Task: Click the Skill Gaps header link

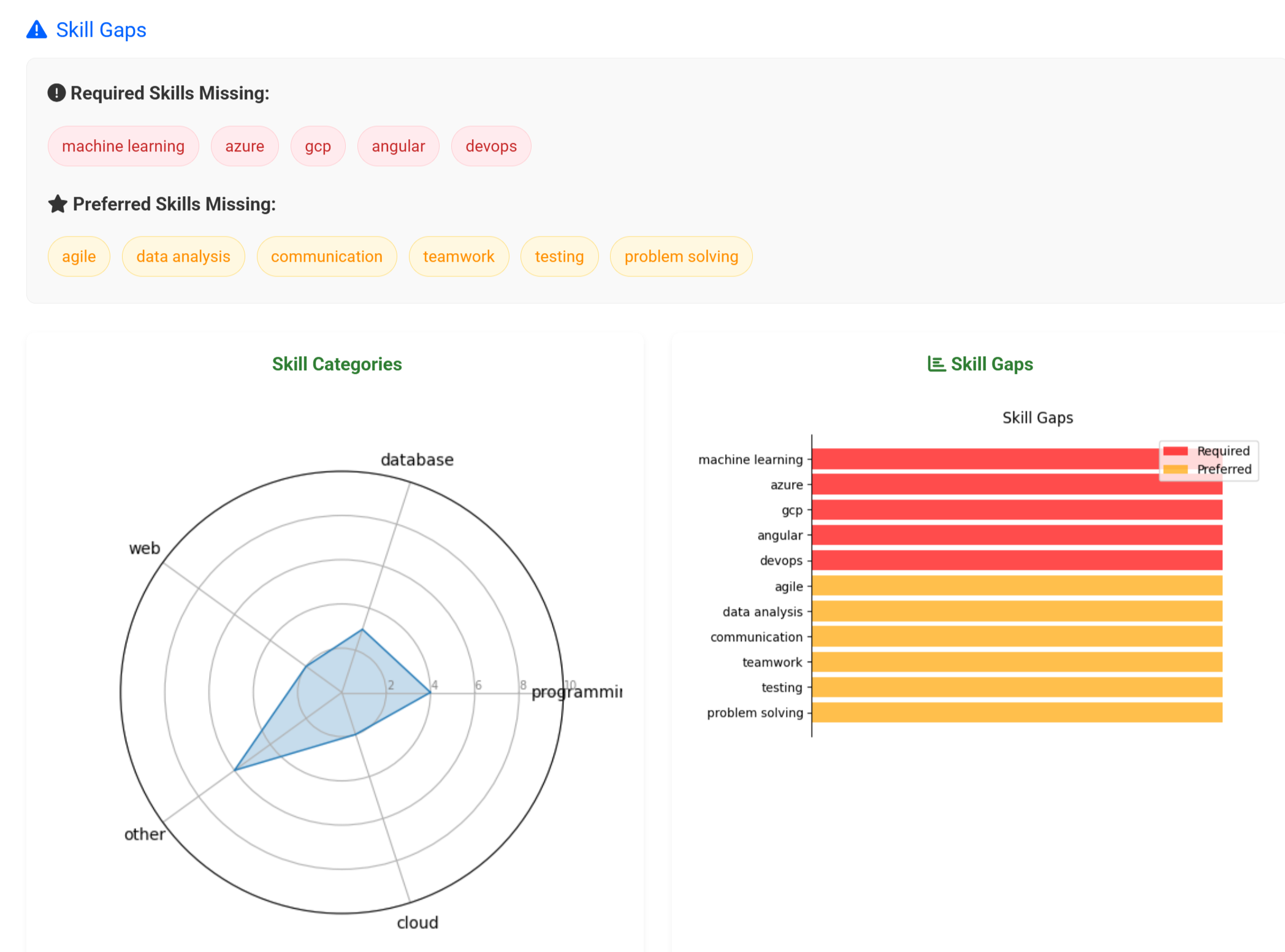Action: pyautogui.click(x=101, y=29)
